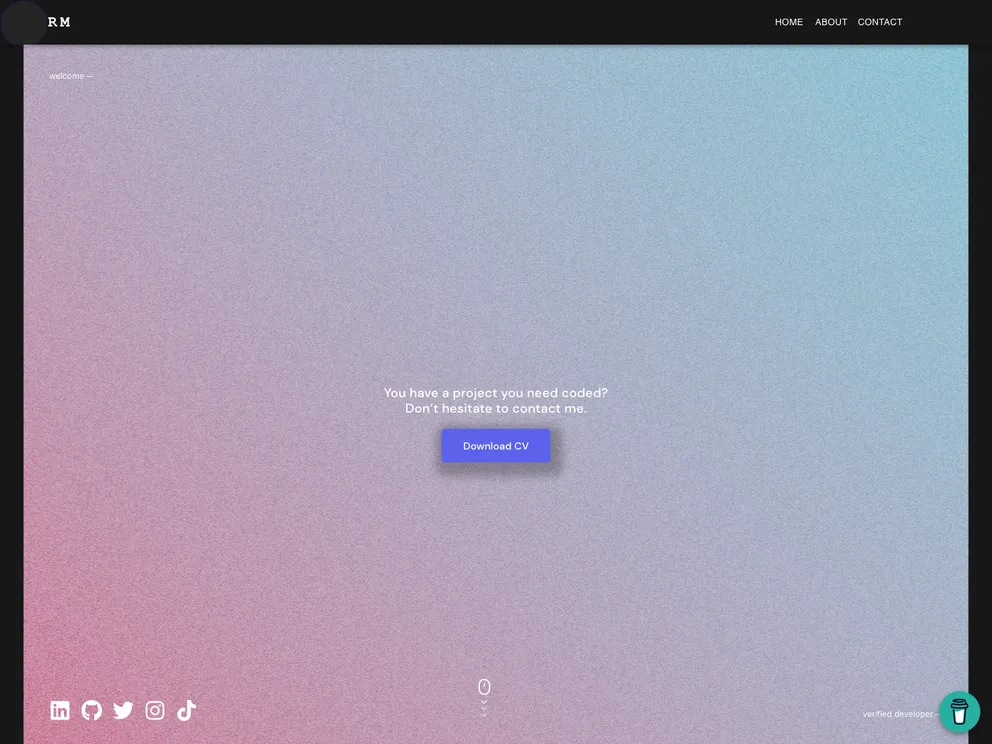The image size is (992, 744).
Task: Click the 'You have a project' heading
Action: click(x=495, y=392)
